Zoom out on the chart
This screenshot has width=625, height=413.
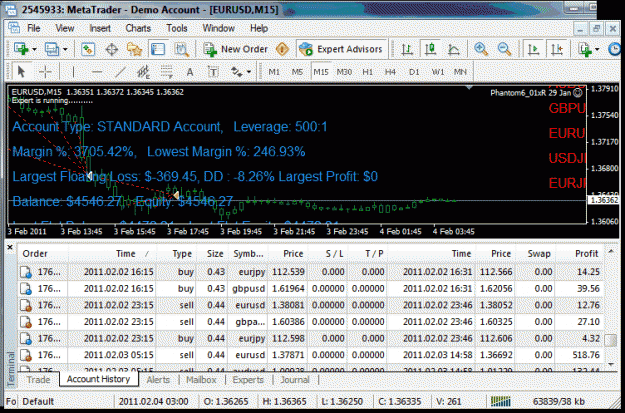(504, 49)
